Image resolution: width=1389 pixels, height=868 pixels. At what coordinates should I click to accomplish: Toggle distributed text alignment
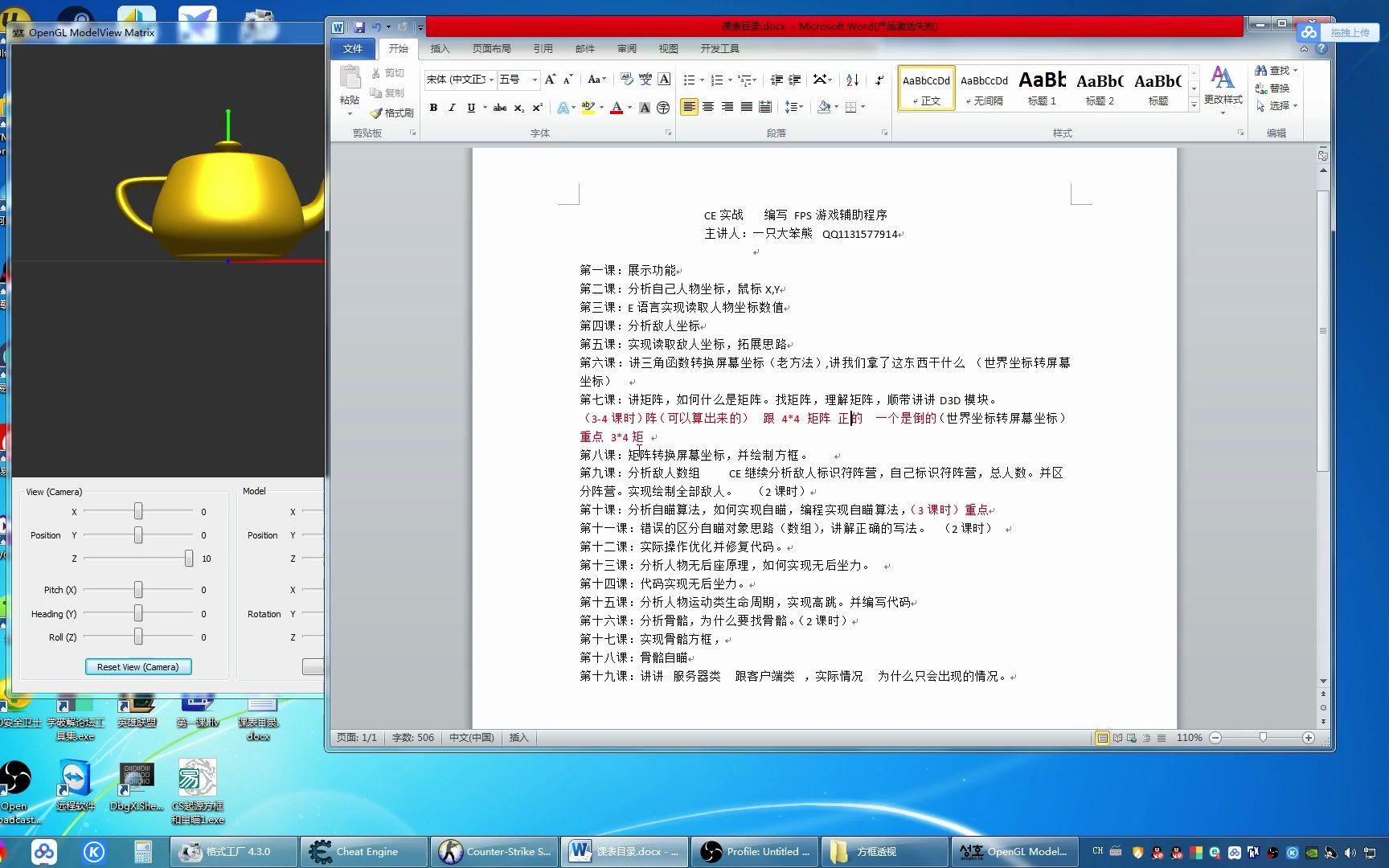(765, 107)
